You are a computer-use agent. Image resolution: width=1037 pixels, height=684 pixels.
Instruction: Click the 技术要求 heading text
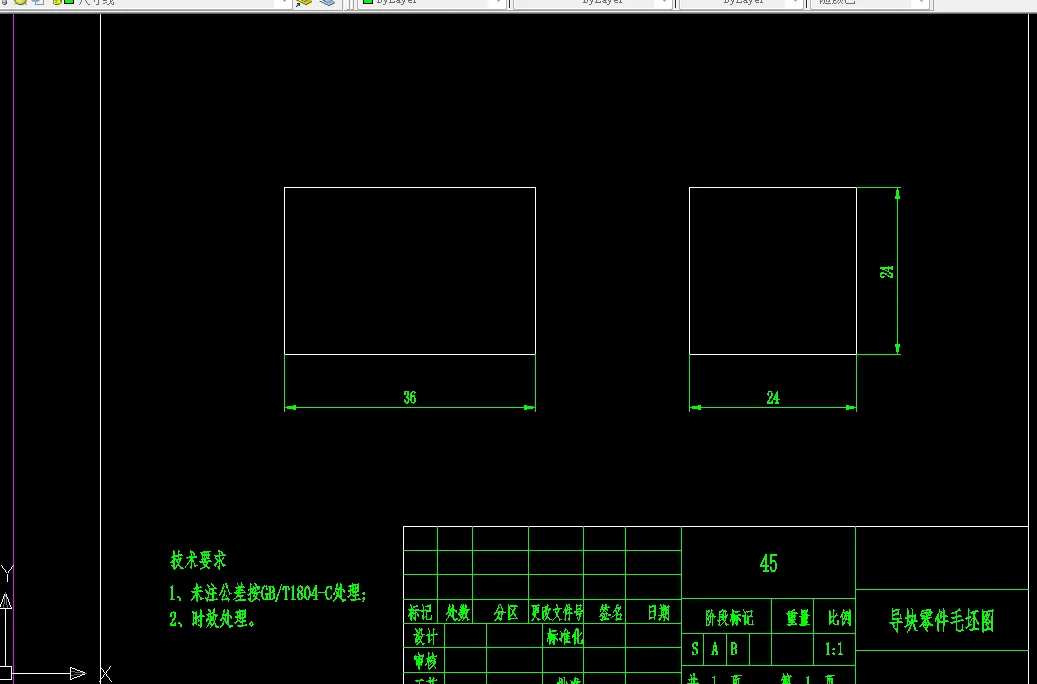click(x=198, y=560)
